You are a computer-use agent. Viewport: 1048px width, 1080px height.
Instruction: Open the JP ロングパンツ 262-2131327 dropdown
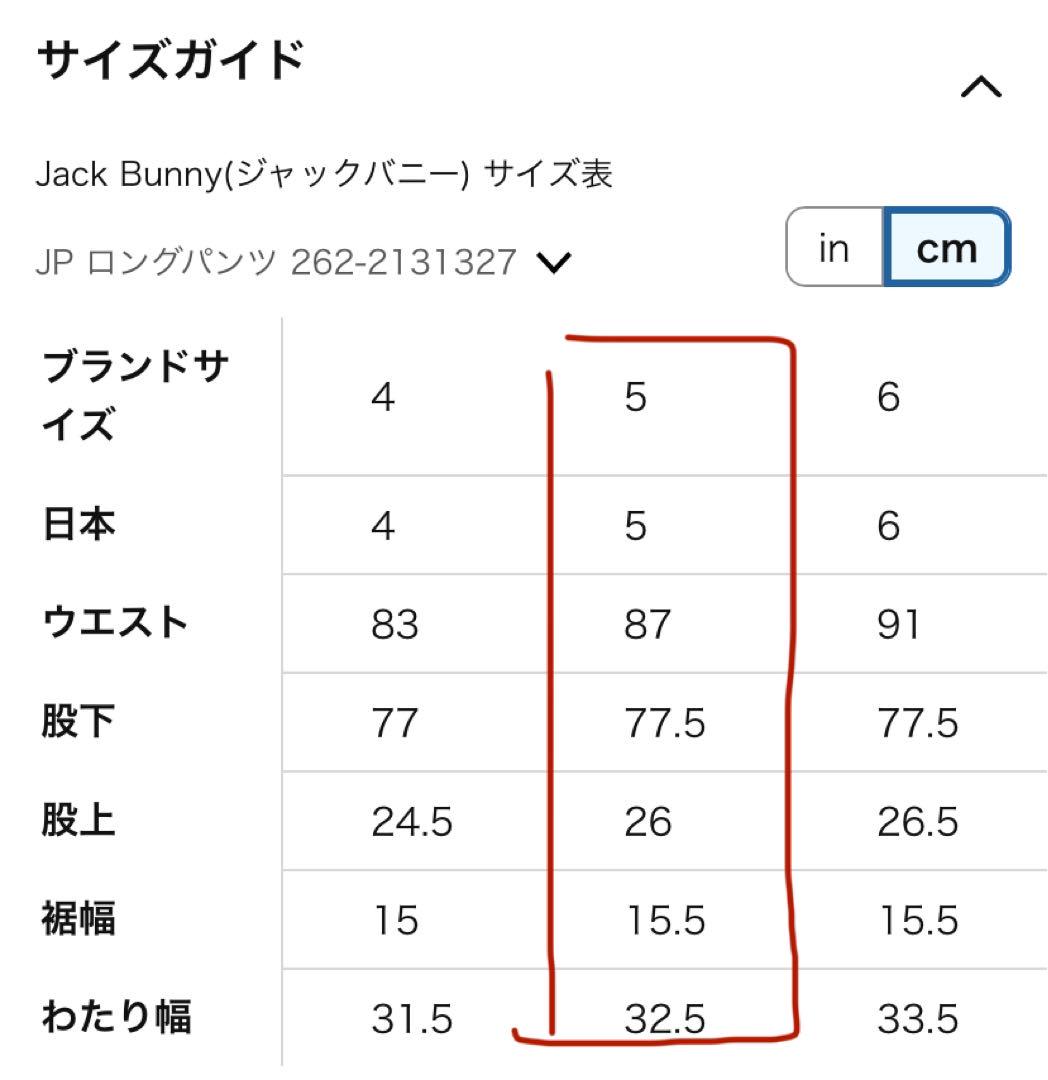303,262
